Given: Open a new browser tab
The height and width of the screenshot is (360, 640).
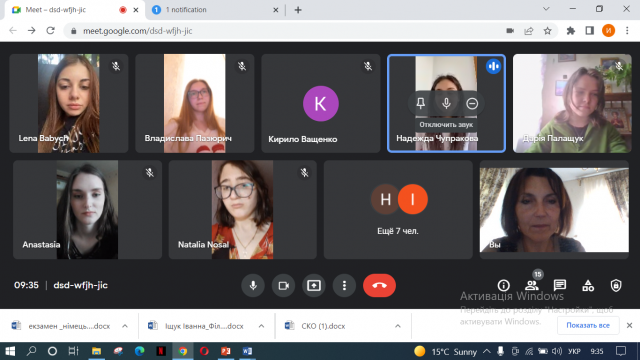Looking at the screenshot, I should 298,10.
